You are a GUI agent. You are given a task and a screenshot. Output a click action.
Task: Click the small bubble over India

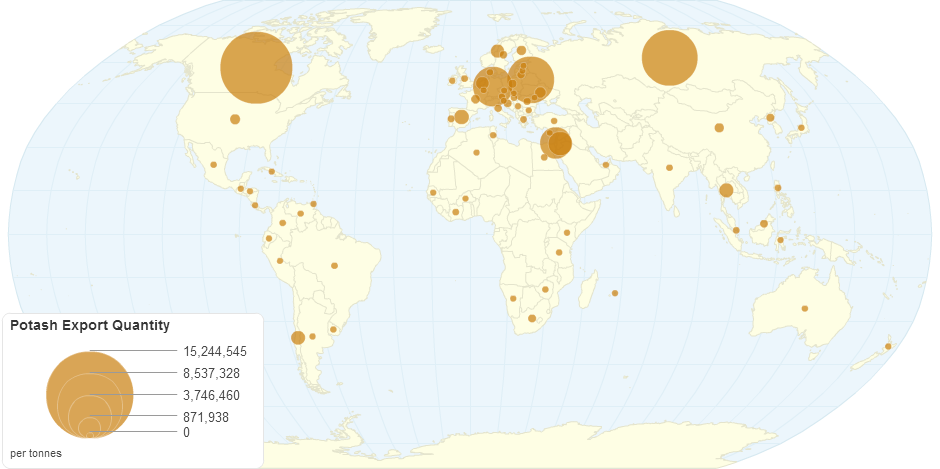669,168
